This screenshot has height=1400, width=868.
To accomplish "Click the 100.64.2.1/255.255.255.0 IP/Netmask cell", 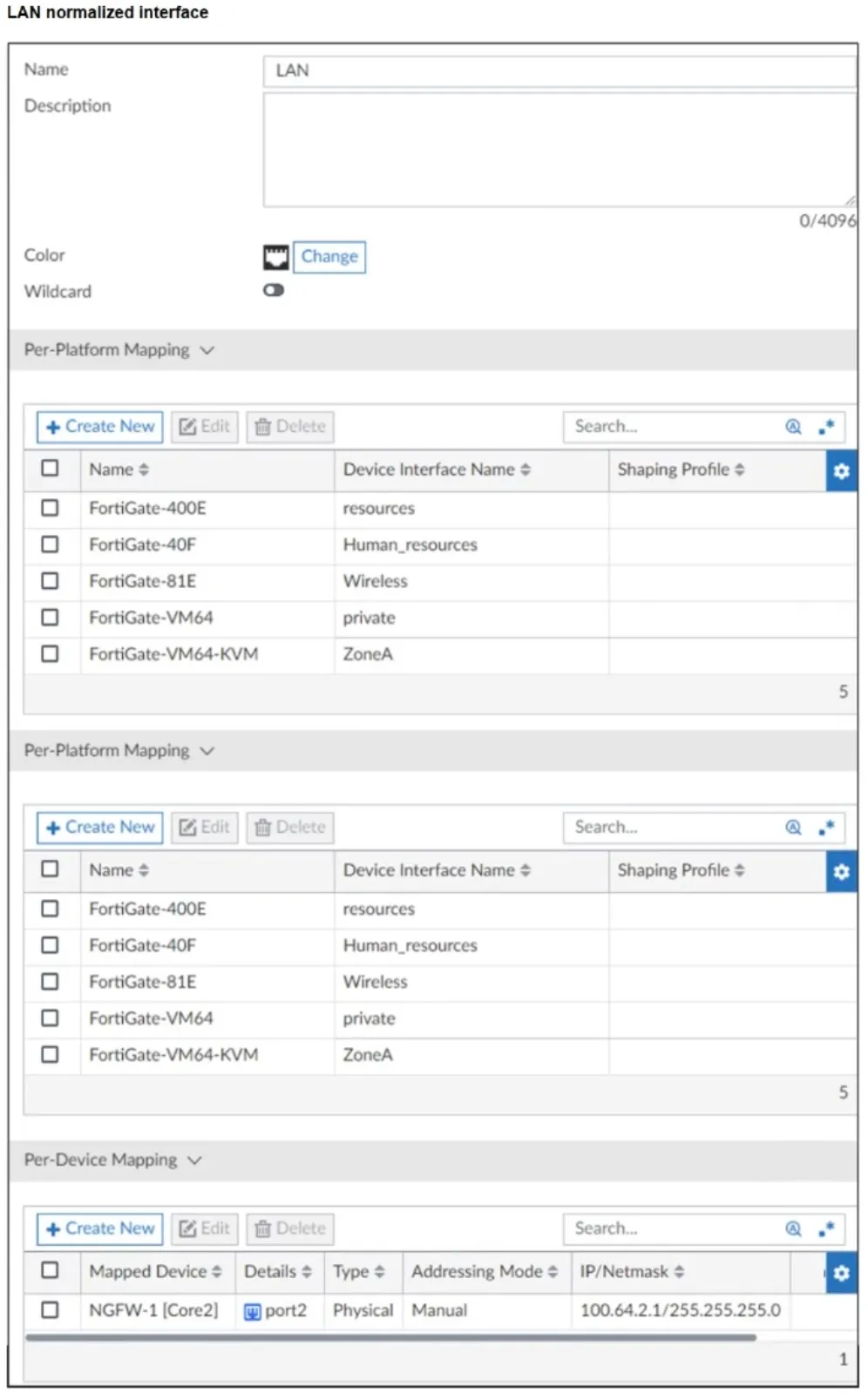I will [681, 1310].
